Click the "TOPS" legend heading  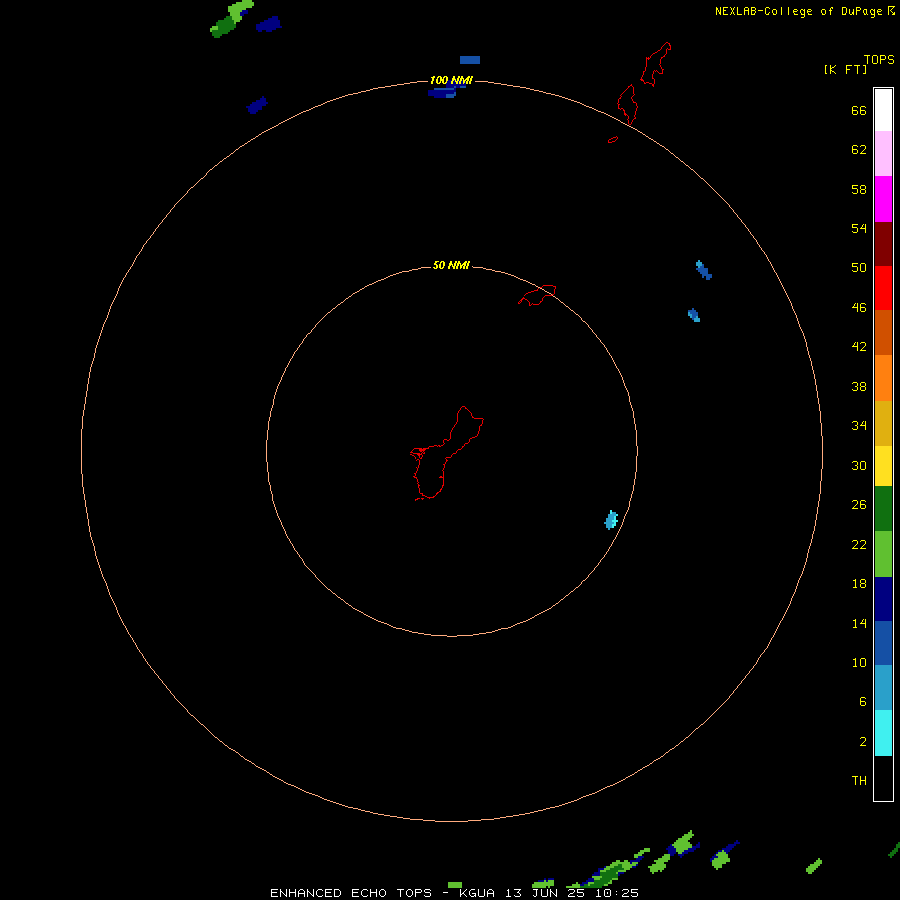coord(879,59)
